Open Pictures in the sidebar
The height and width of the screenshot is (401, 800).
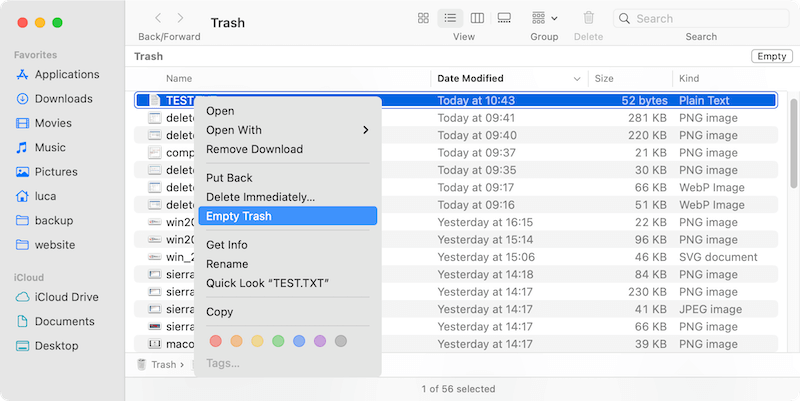tap(46, 172)
